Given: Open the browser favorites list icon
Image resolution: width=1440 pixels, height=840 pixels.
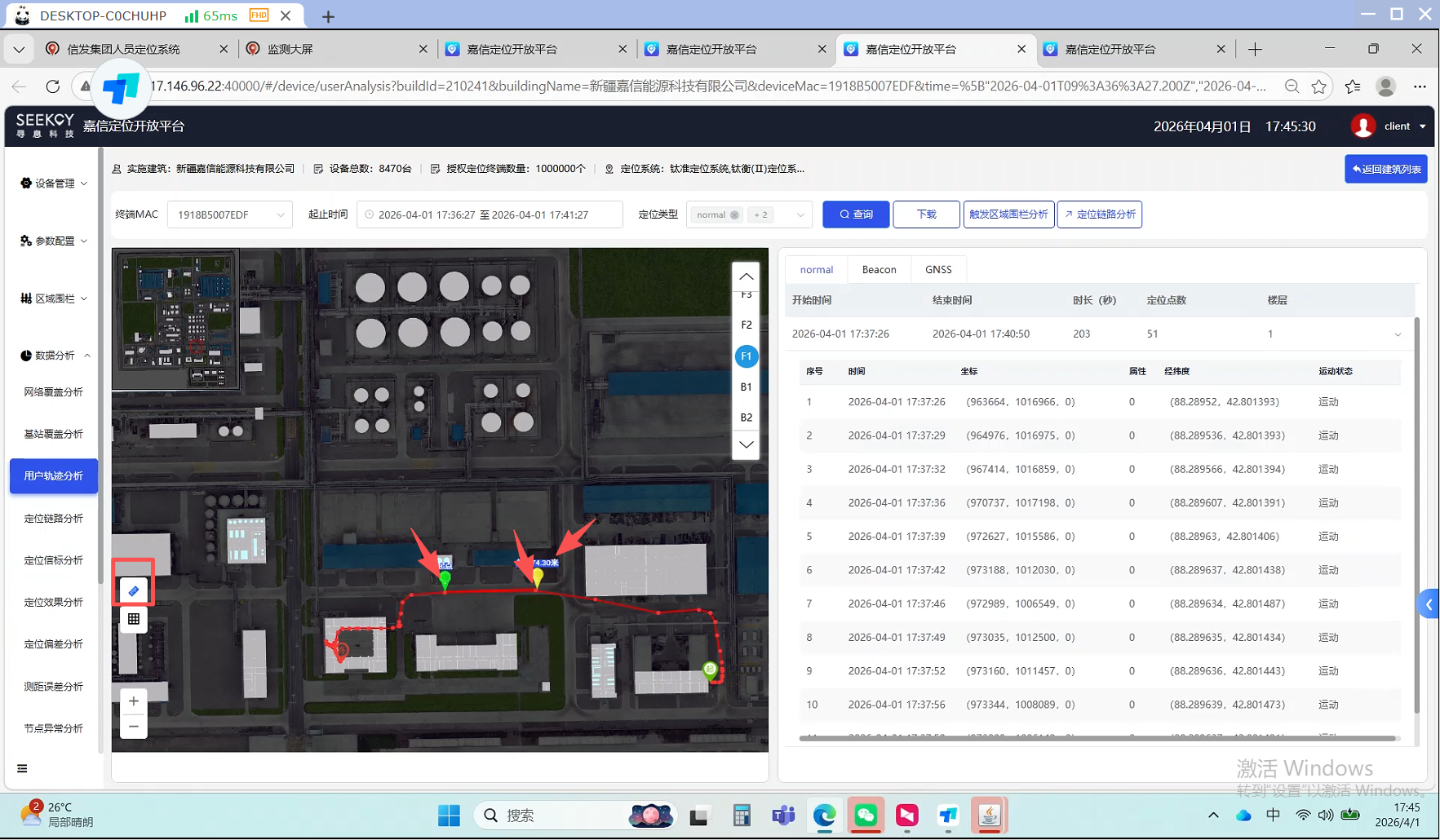Looking at the screenshot, I should pos(1353,86).
